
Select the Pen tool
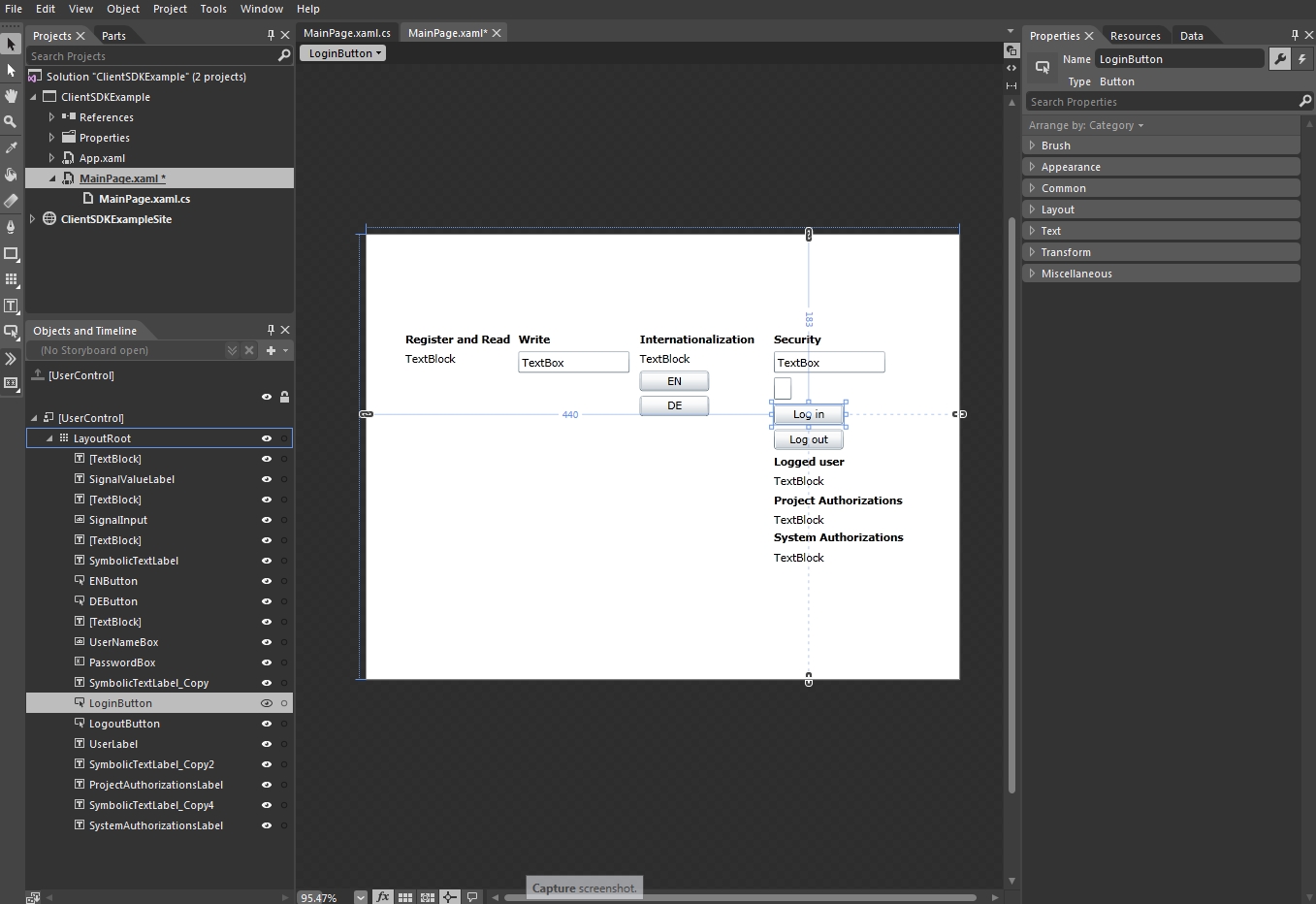coord(11,227)
